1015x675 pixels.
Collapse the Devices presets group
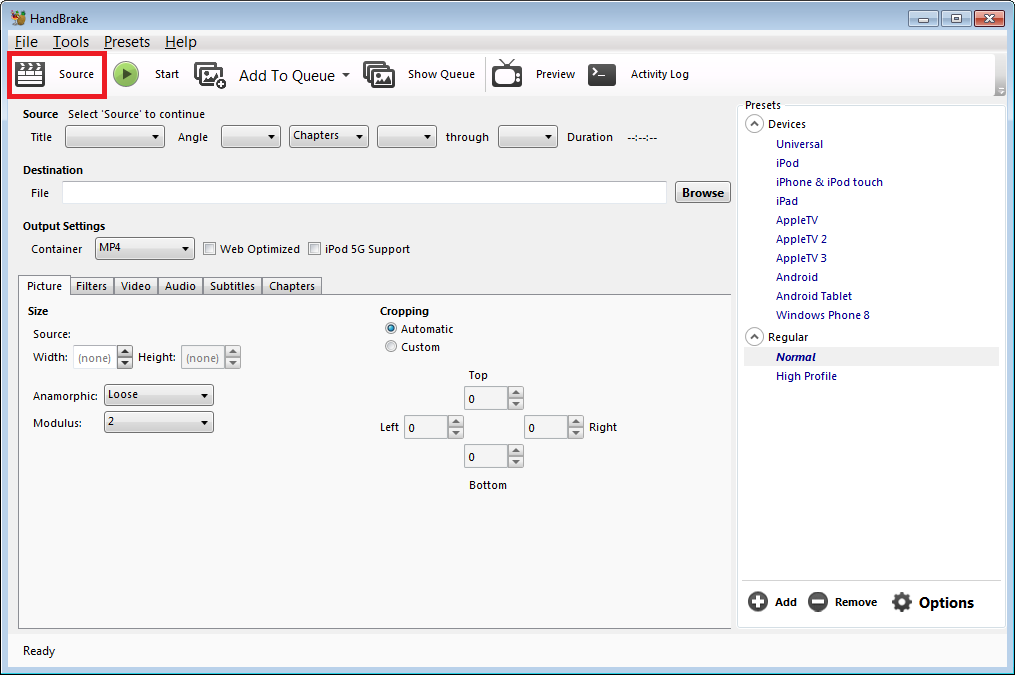tap(755, 124)
